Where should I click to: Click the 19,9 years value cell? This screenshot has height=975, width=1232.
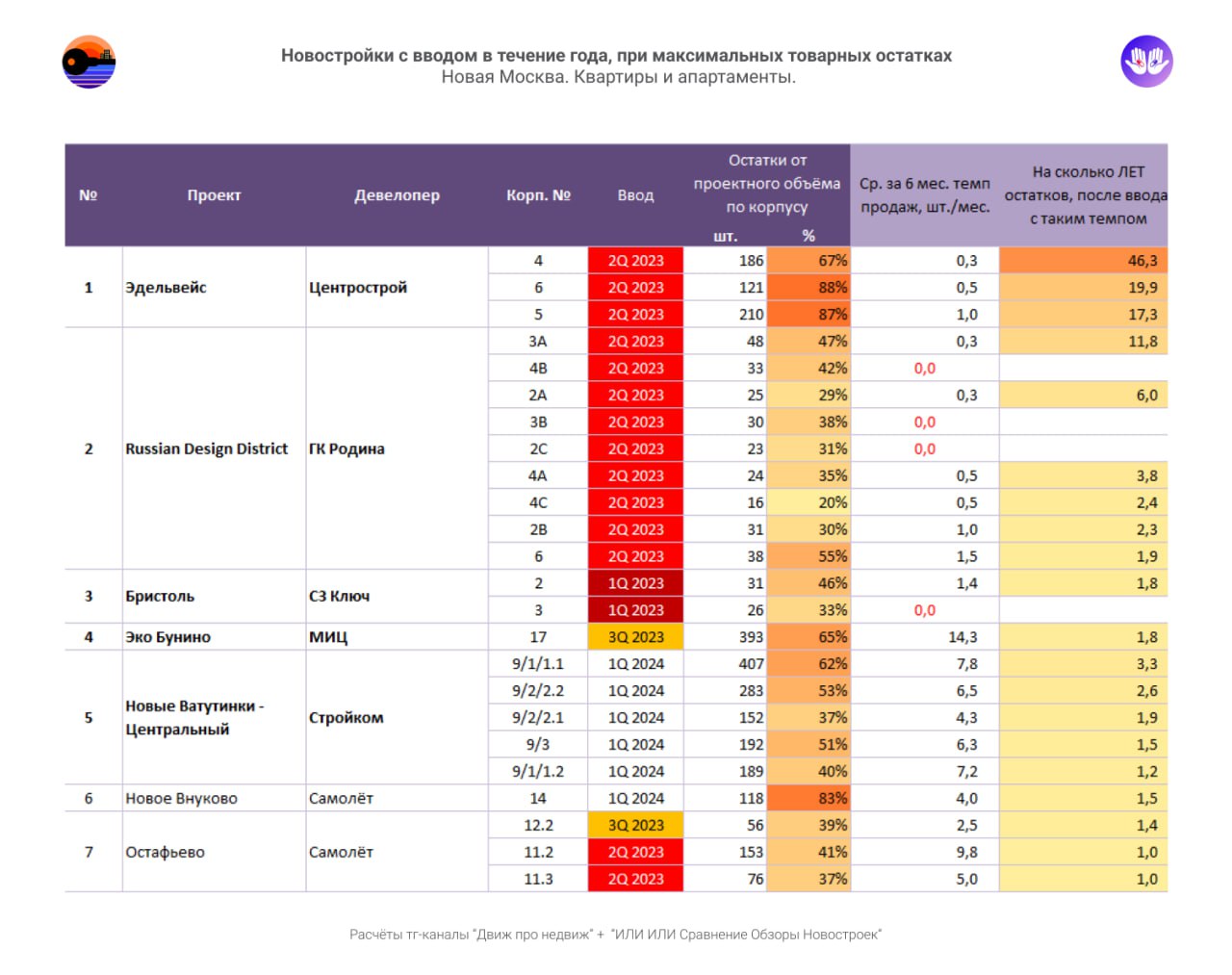coord(1084,288)
